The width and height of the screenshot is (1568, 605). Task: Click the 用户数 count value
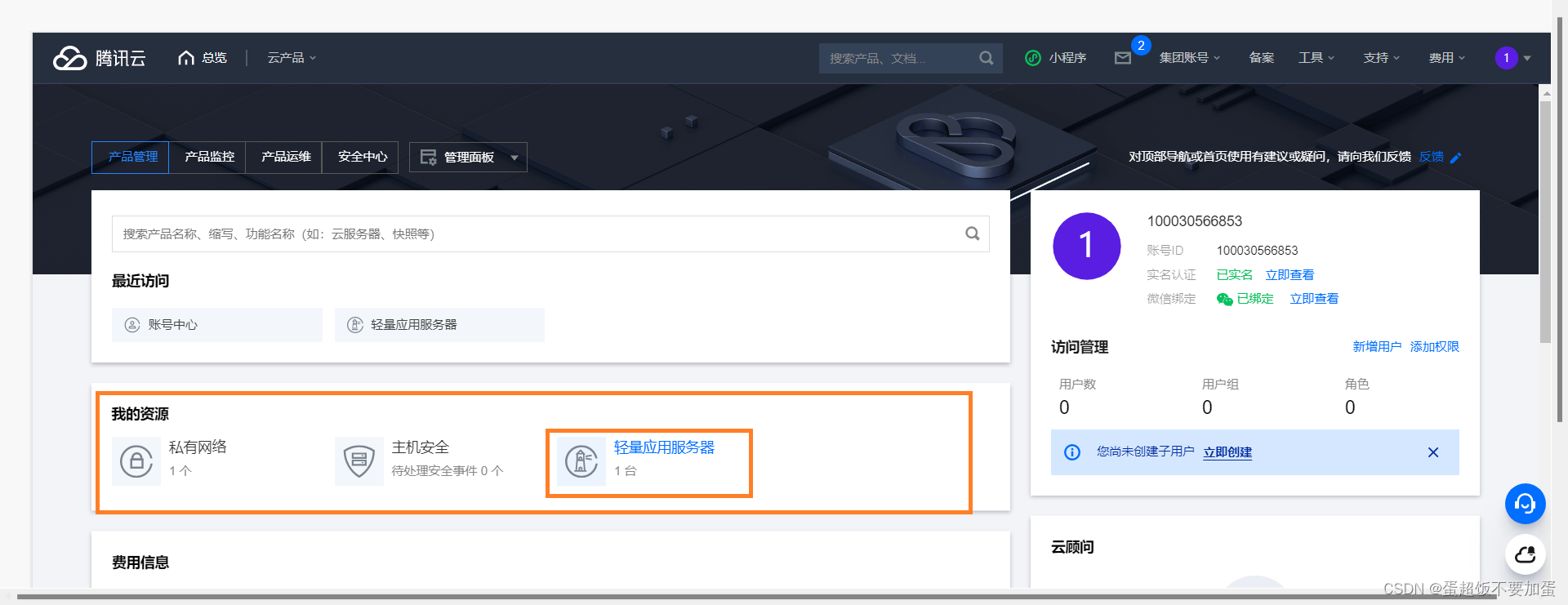(1064, 407)
